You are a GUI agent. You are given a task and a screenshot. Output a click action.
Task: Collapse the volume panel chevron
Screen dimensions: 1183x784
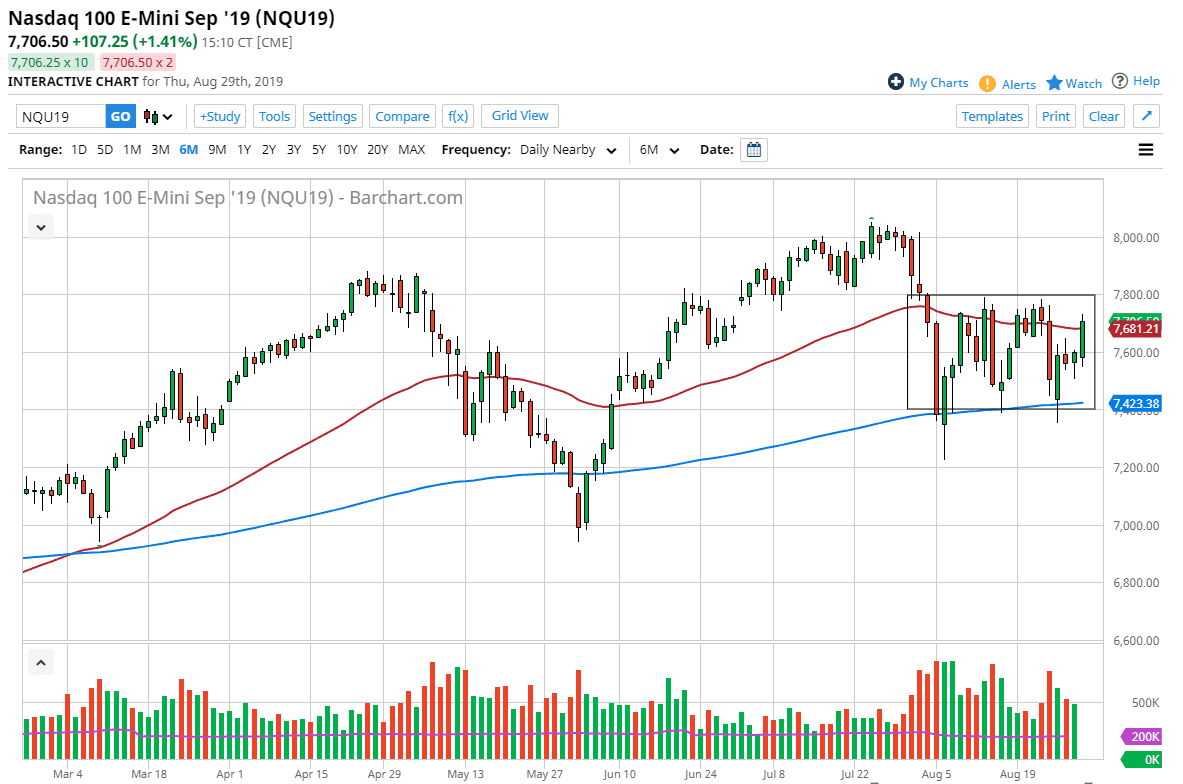pyautogui.click(x=40, y=662)
